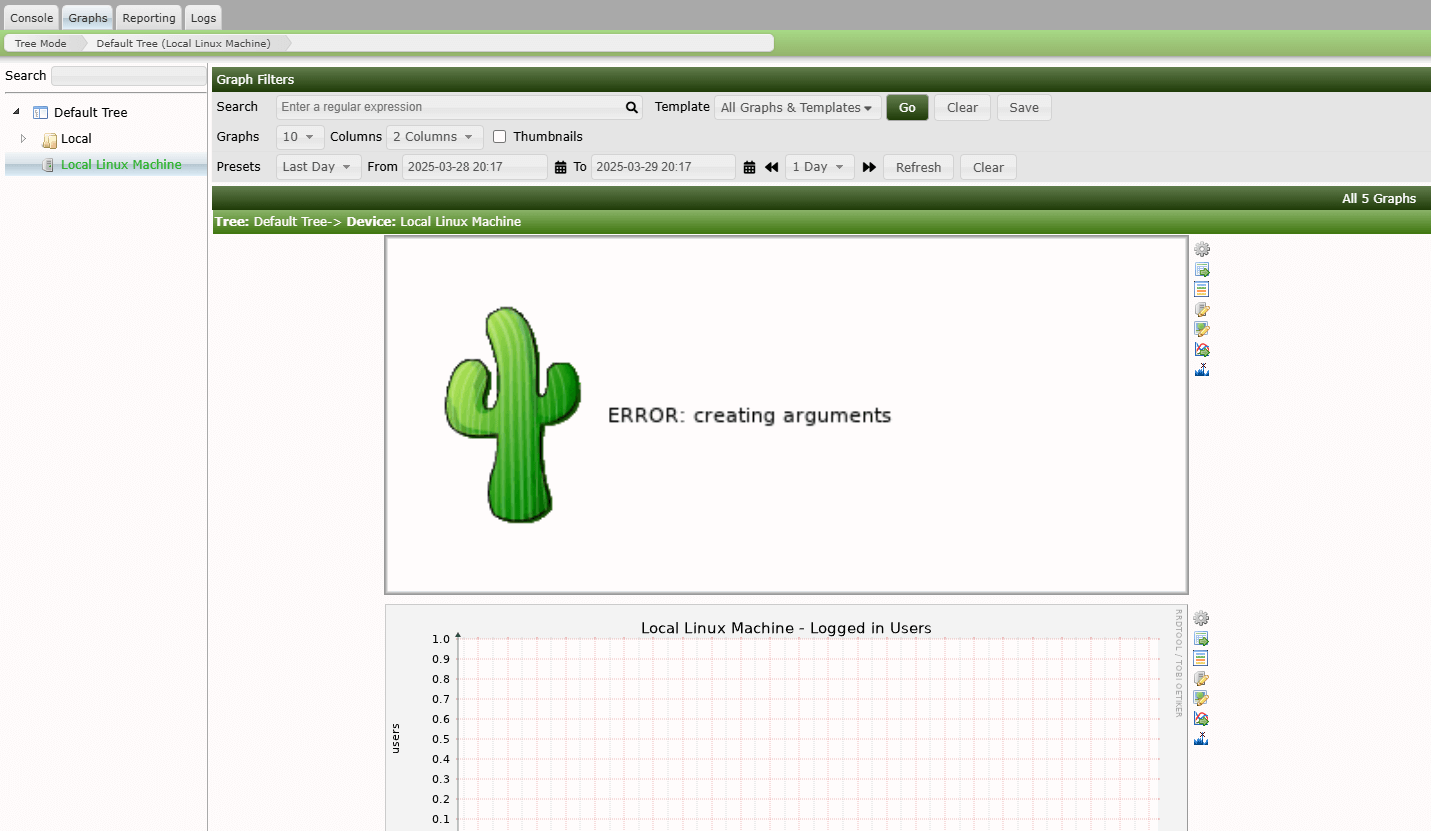
Task: Click the Refresh button
Action: [x=918, y=167]
